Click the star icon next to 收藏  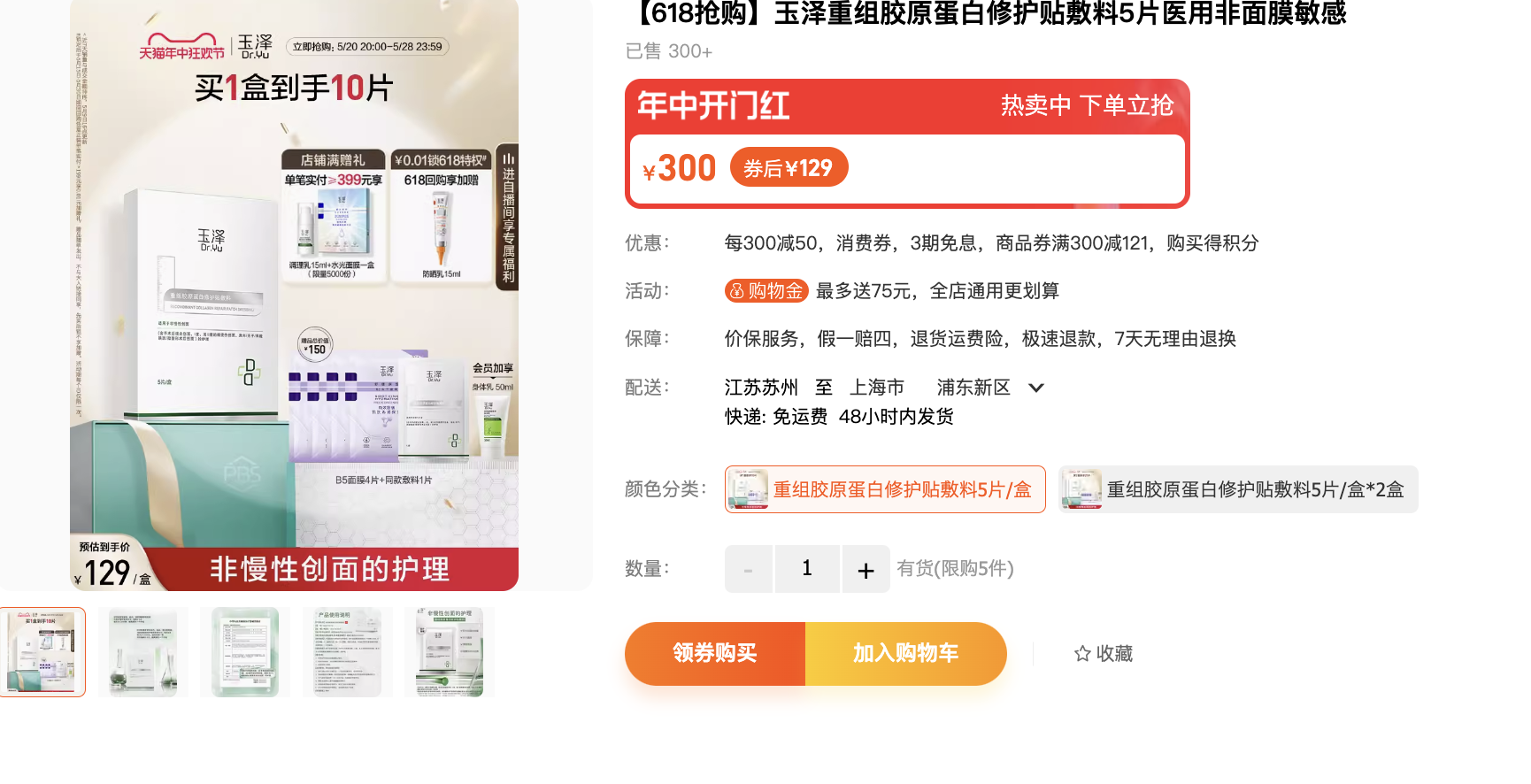pyautogui.click(x=1082, y=654)
